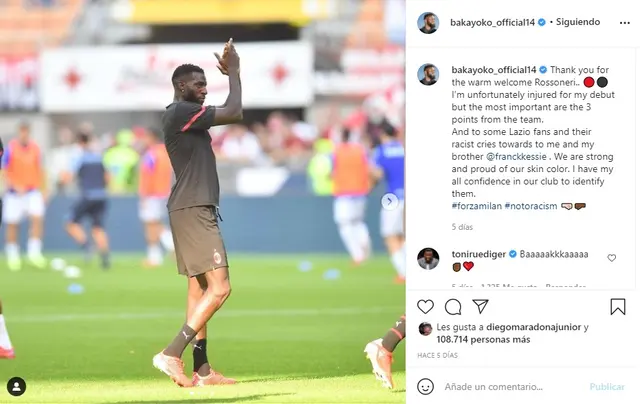Open the #notoracism hashtag
Image resolution: width=640 pixels, height=404 pixels.
pos(531,206)
